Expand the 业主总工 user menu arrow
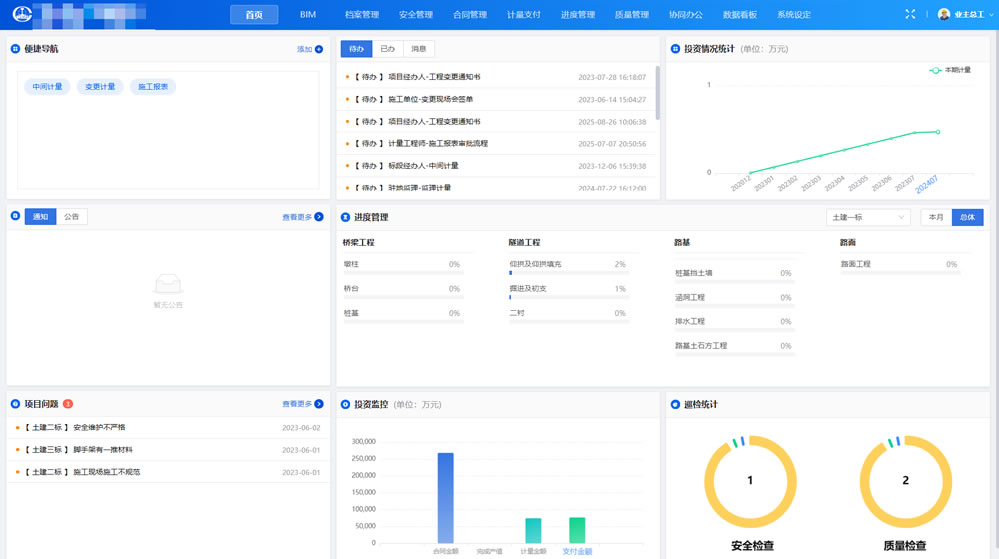 point(991,15)
